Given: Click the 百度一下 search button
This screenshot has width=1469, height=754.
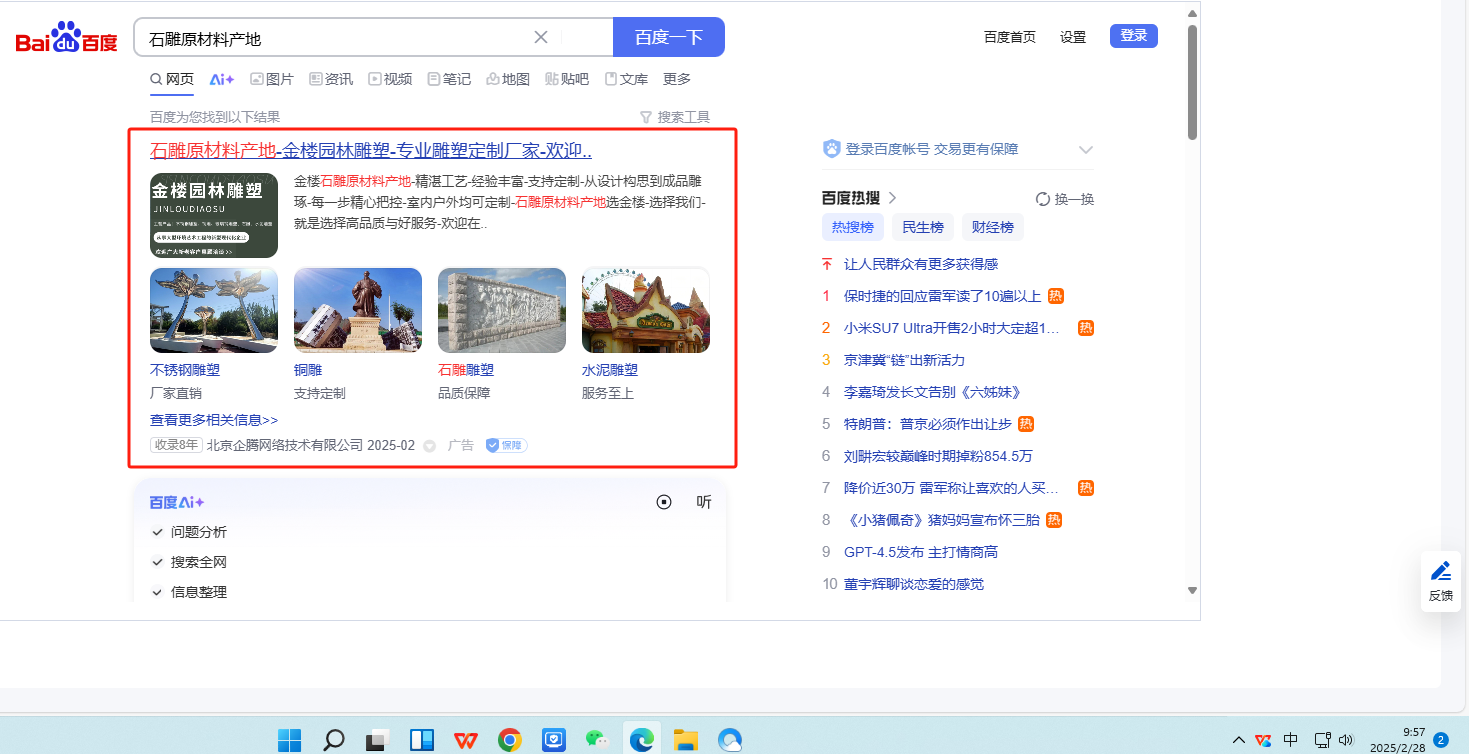Looking at the screenshot, I should pos(668,37).
